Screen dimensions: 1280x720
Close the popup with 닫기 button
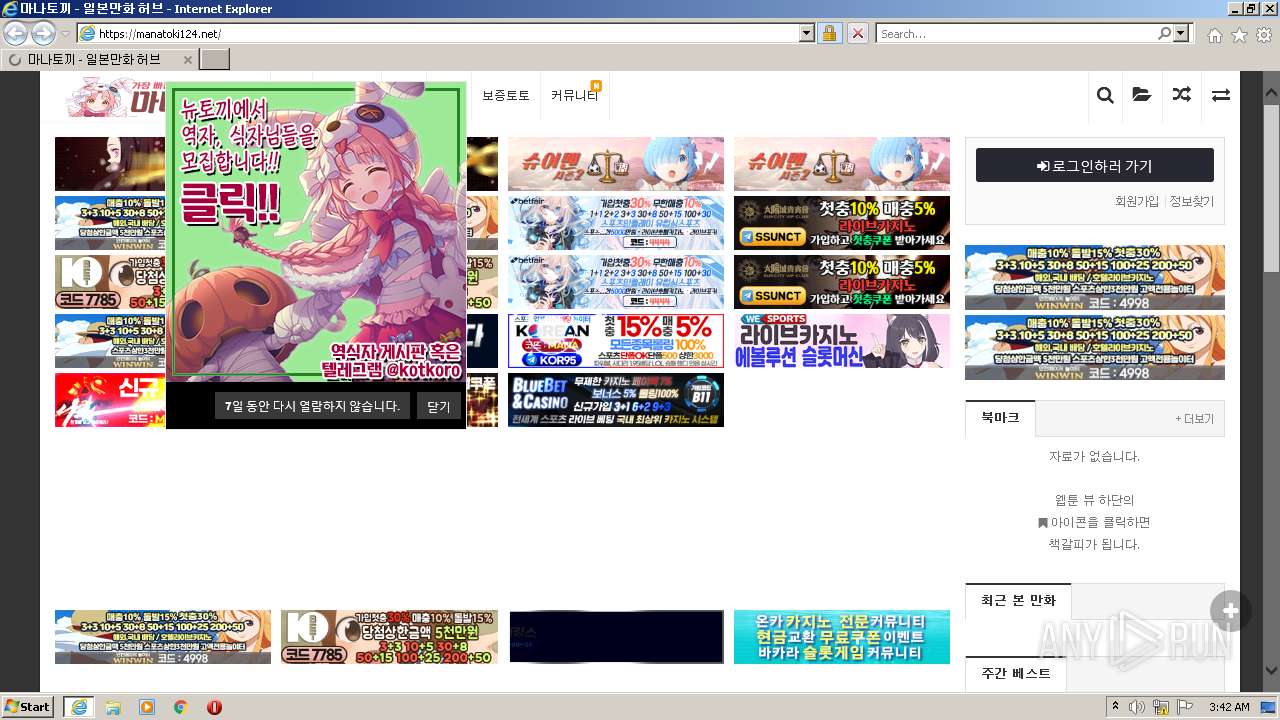[439, 405]
